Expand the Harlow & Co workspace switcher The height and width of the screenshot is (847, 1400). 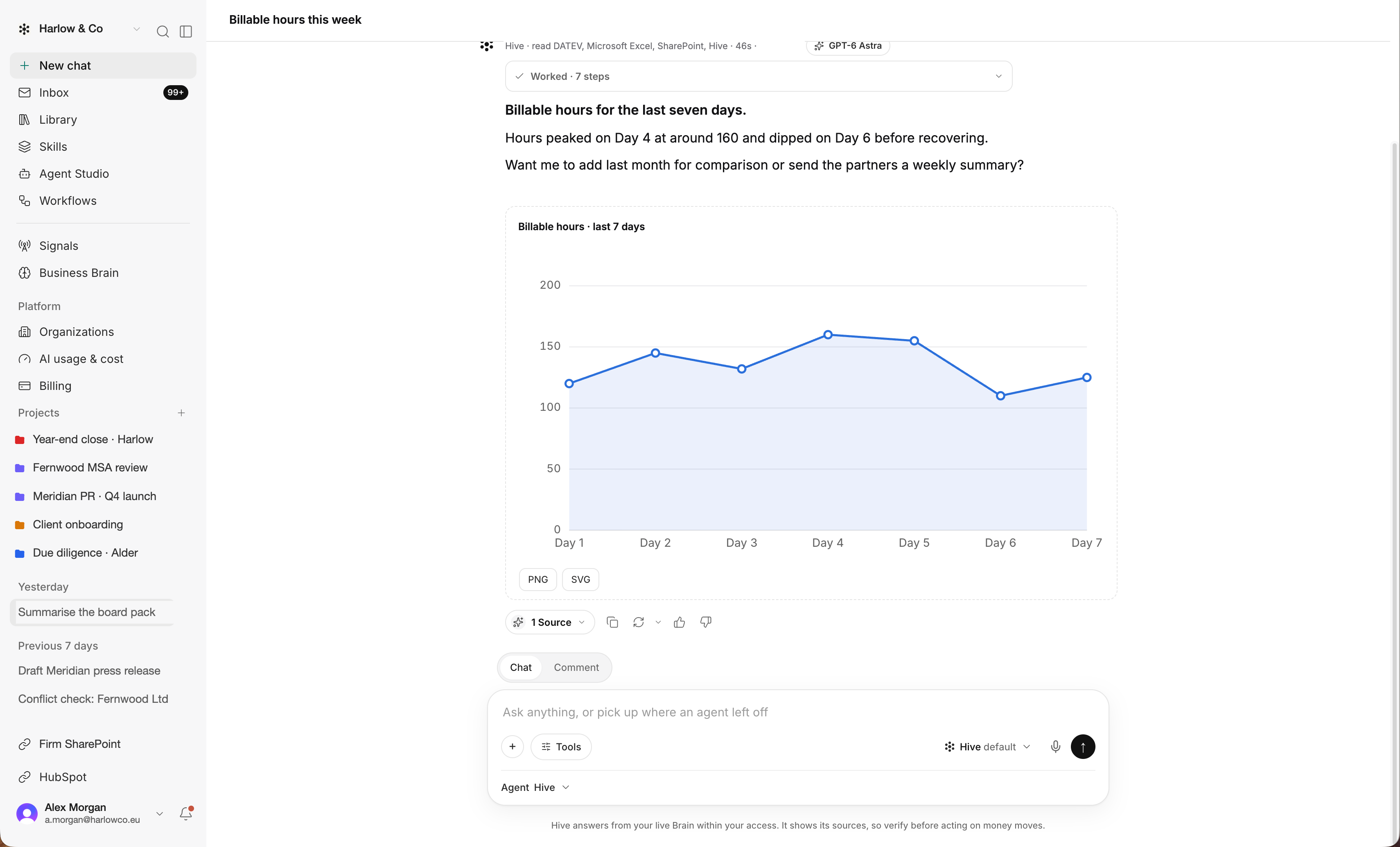79,29
